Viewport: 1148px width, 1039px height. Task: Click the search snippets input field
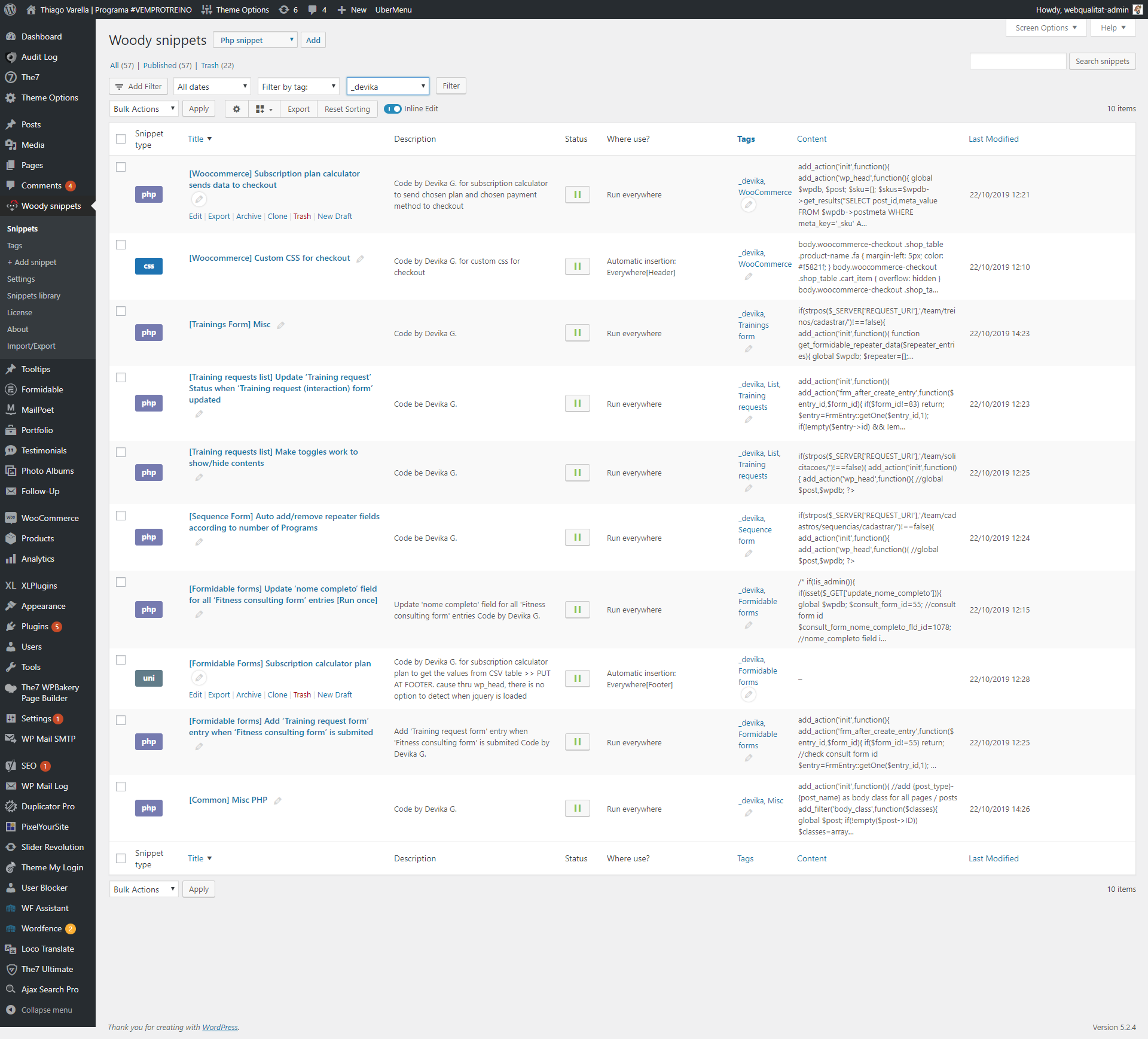1018,61
